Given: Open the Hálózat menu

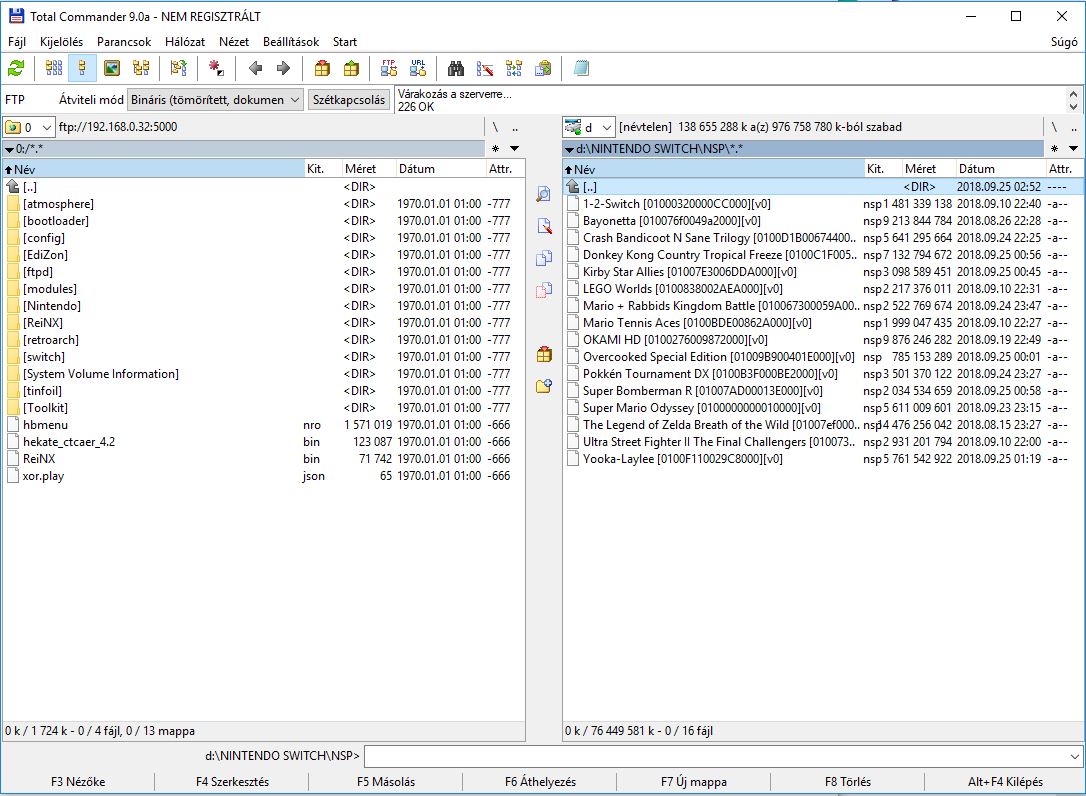Looking at the screenshot, I should (x=185, y=42).
